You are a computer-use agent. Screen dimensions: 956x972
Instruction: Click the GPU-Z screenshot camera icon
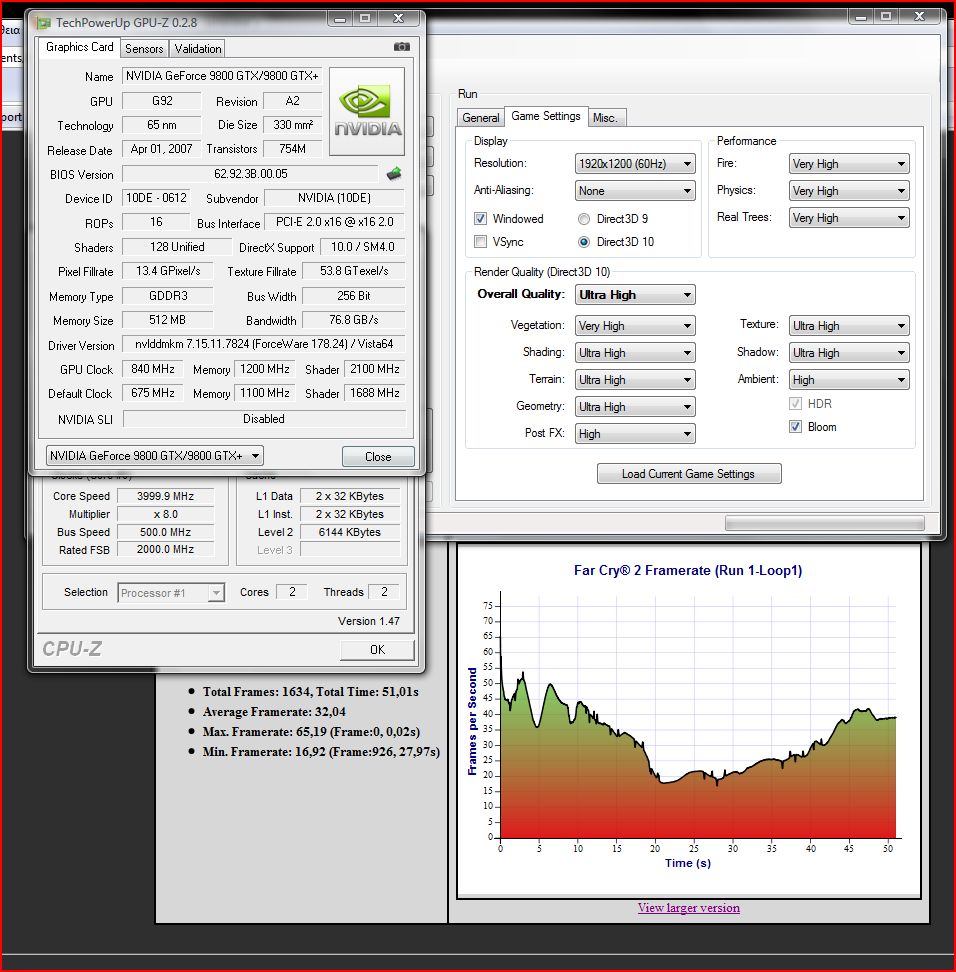[x=402, y=46]
